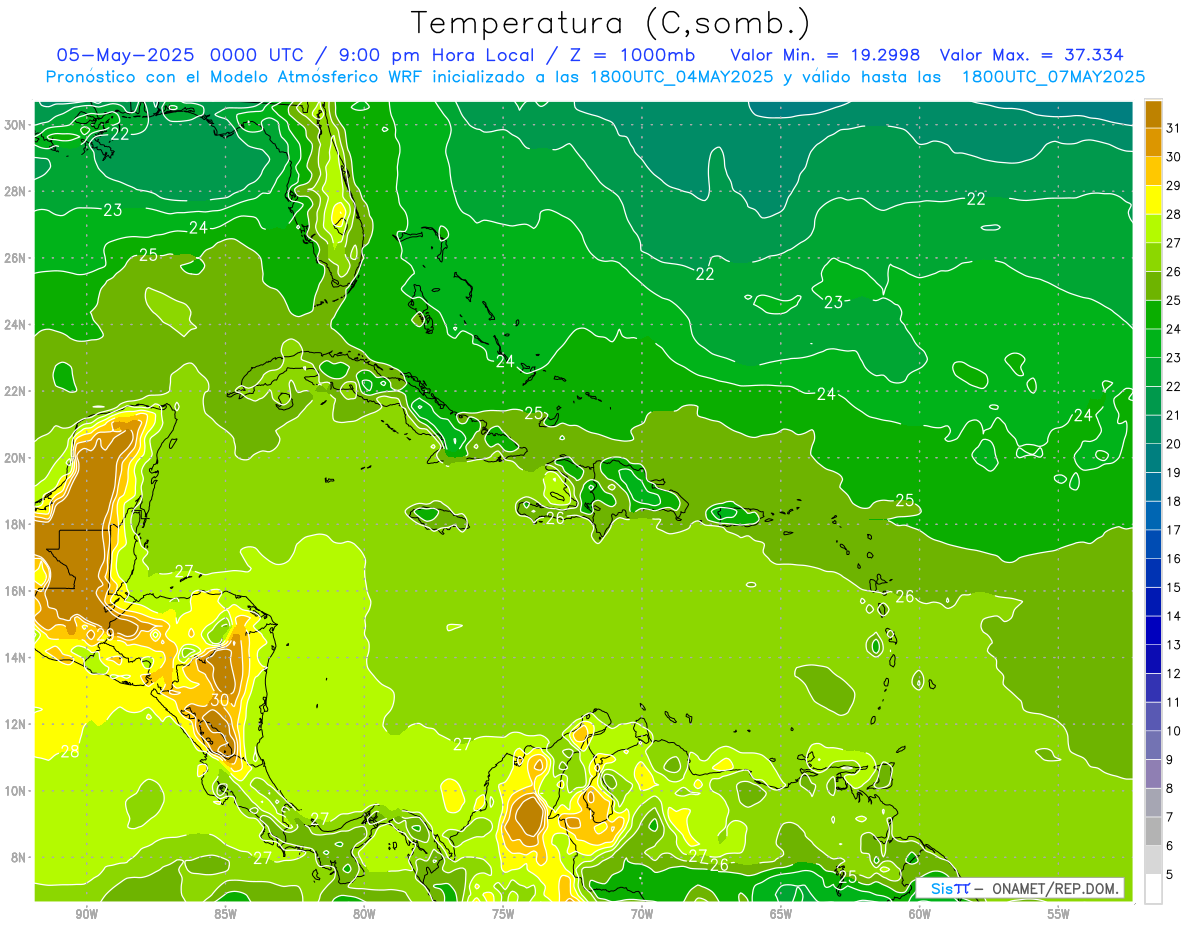Image resolution: width=1200 pixels, height=927 pixels.
Task: Click legend value "15" on the color scale
Action: click(1174, 588)
